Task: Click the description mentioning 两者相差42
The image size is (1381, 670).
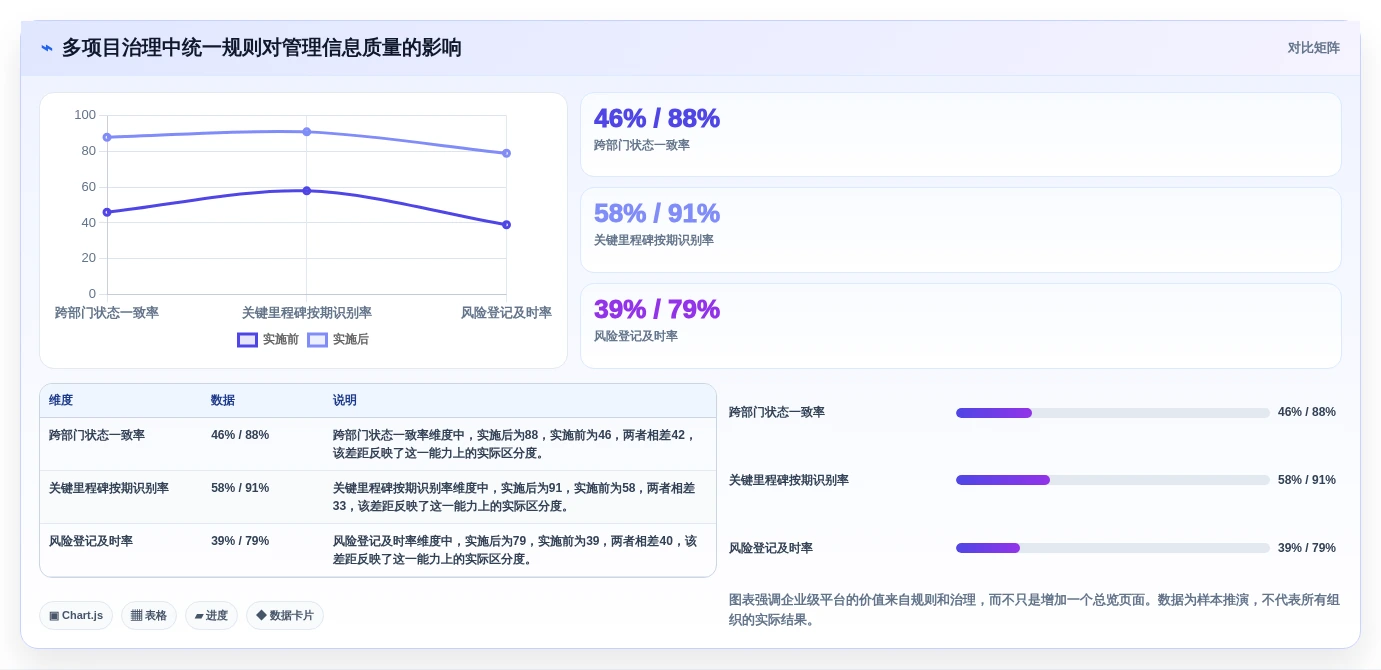Action: [x=515, y=444]
